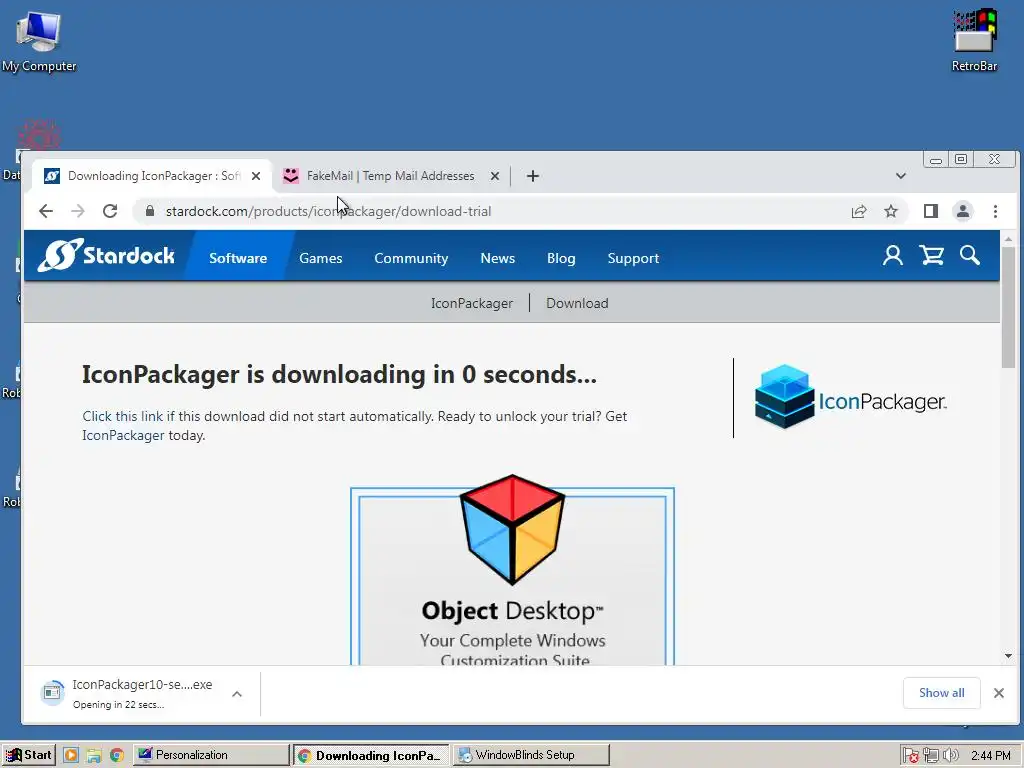Open the file explorer quick launch icon
This screenshot has width=1024, height=768.
click(x=93, y=755)
